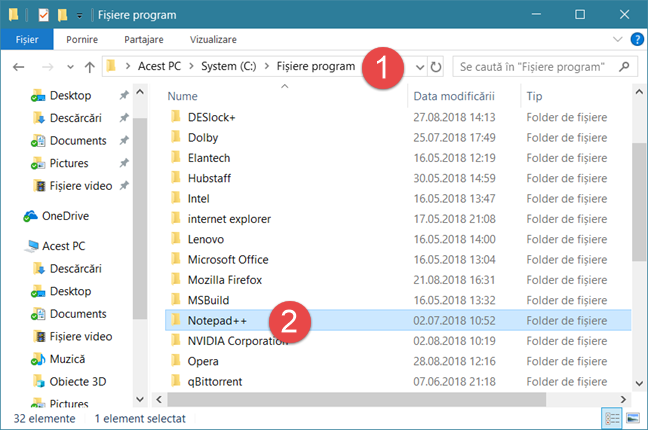Select the Intel folder icon

tap(176, 197)
